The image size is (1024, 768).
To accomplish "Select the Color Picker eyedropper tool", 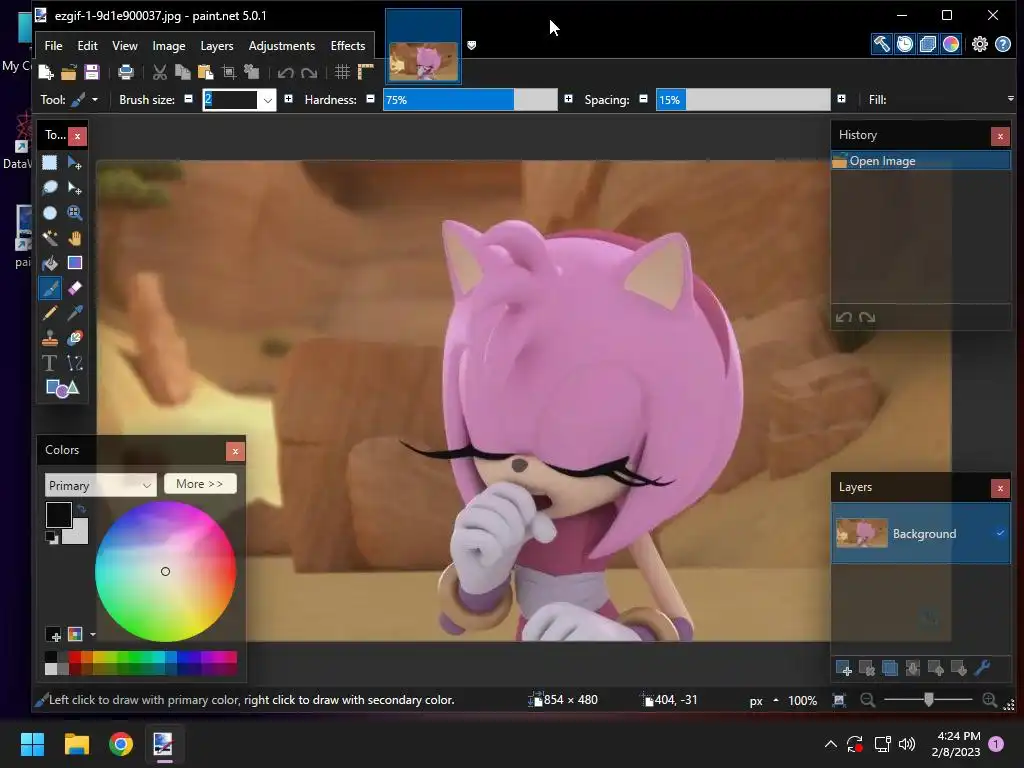I will pos(74,313).
